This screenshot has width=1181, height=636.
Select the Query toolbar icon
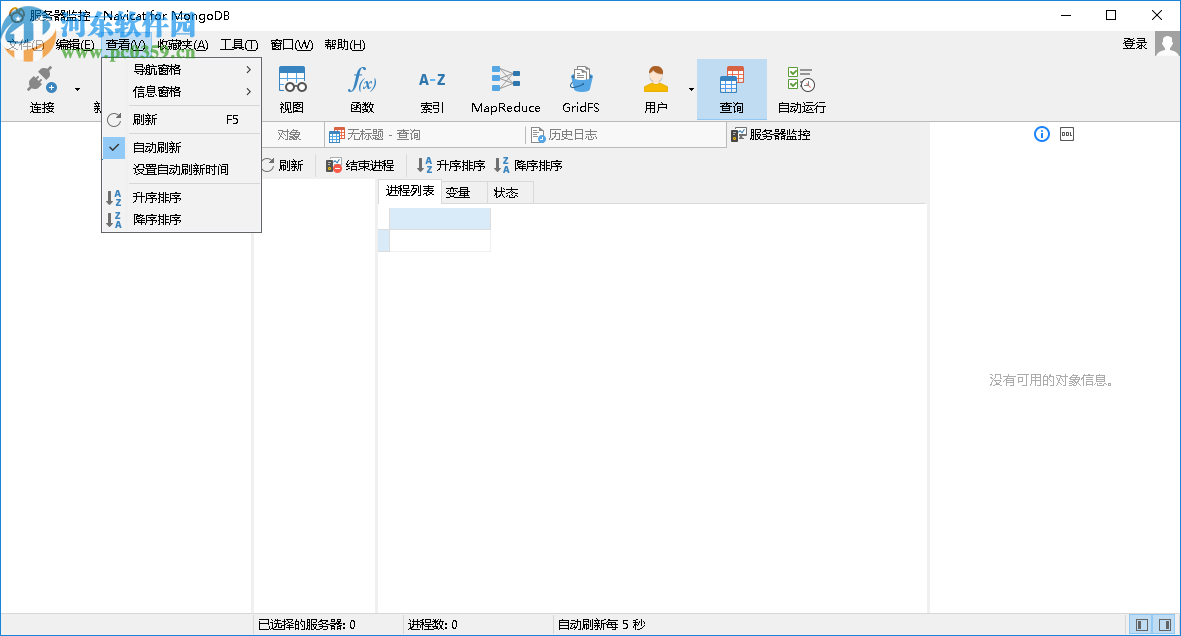[x=731, y=89]
